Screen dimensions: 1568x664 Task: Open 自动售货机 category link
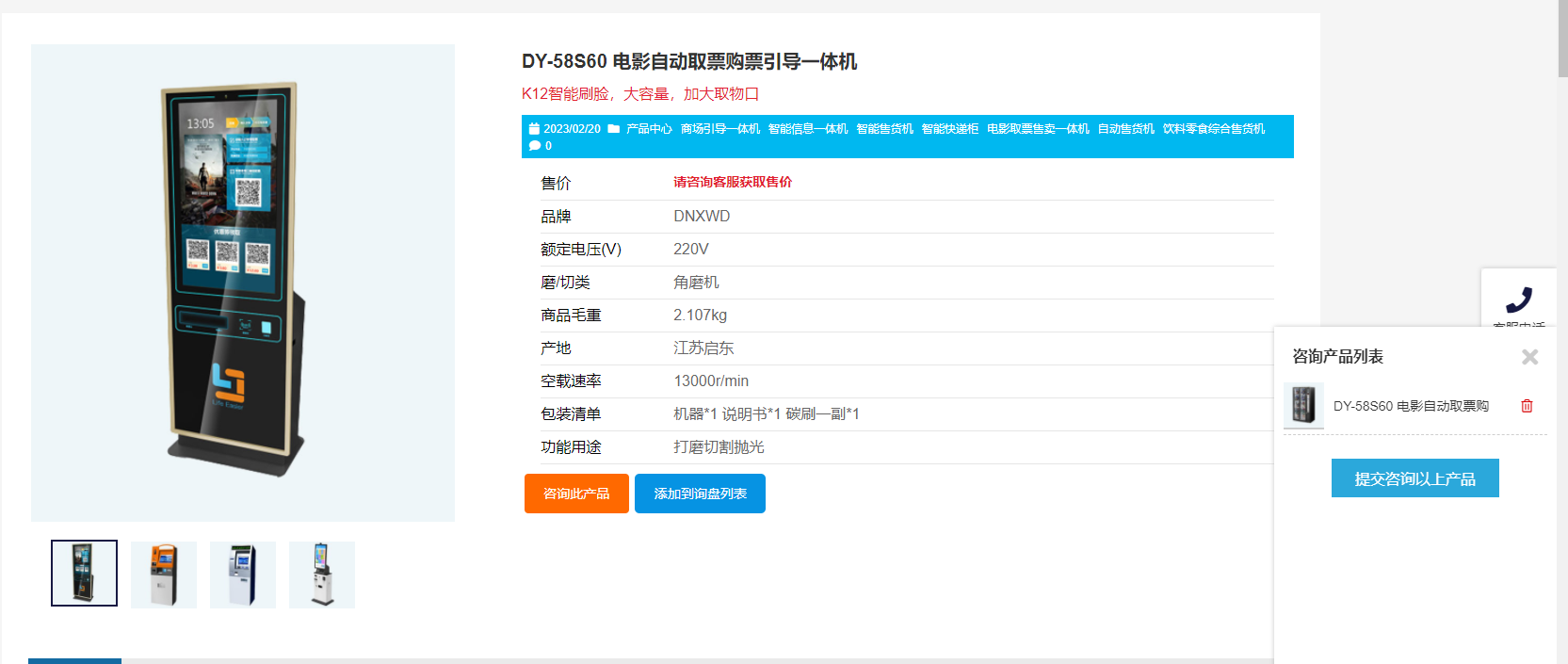point(1125,129)
